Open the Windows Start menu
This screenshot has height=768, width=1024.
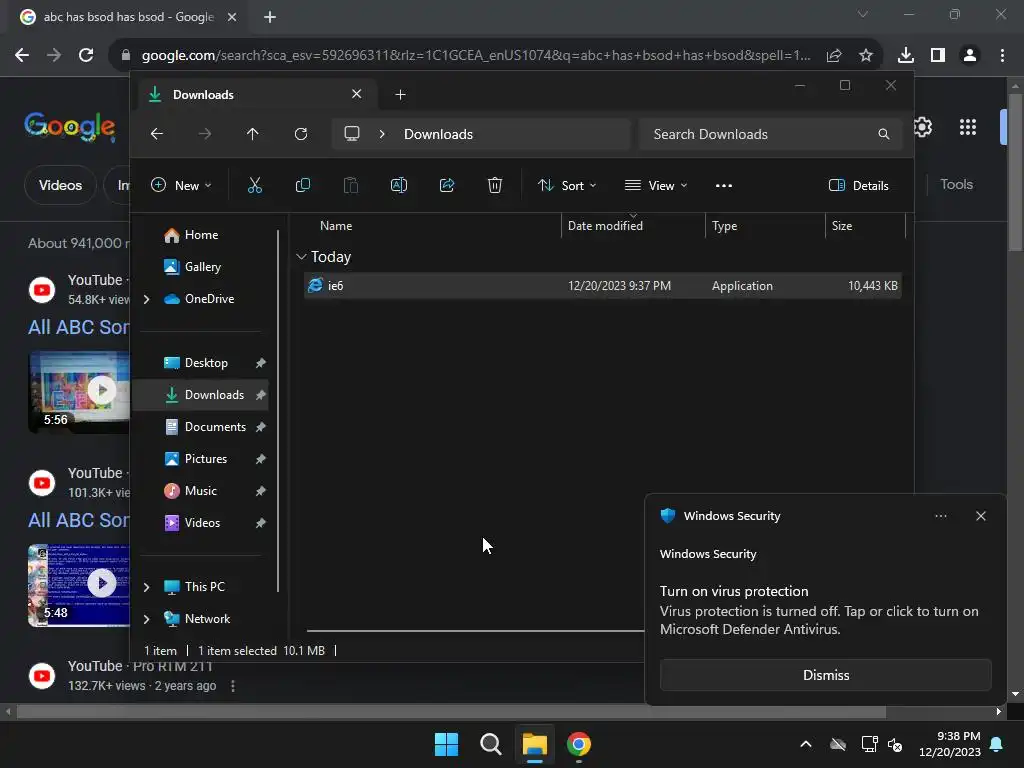447,744
